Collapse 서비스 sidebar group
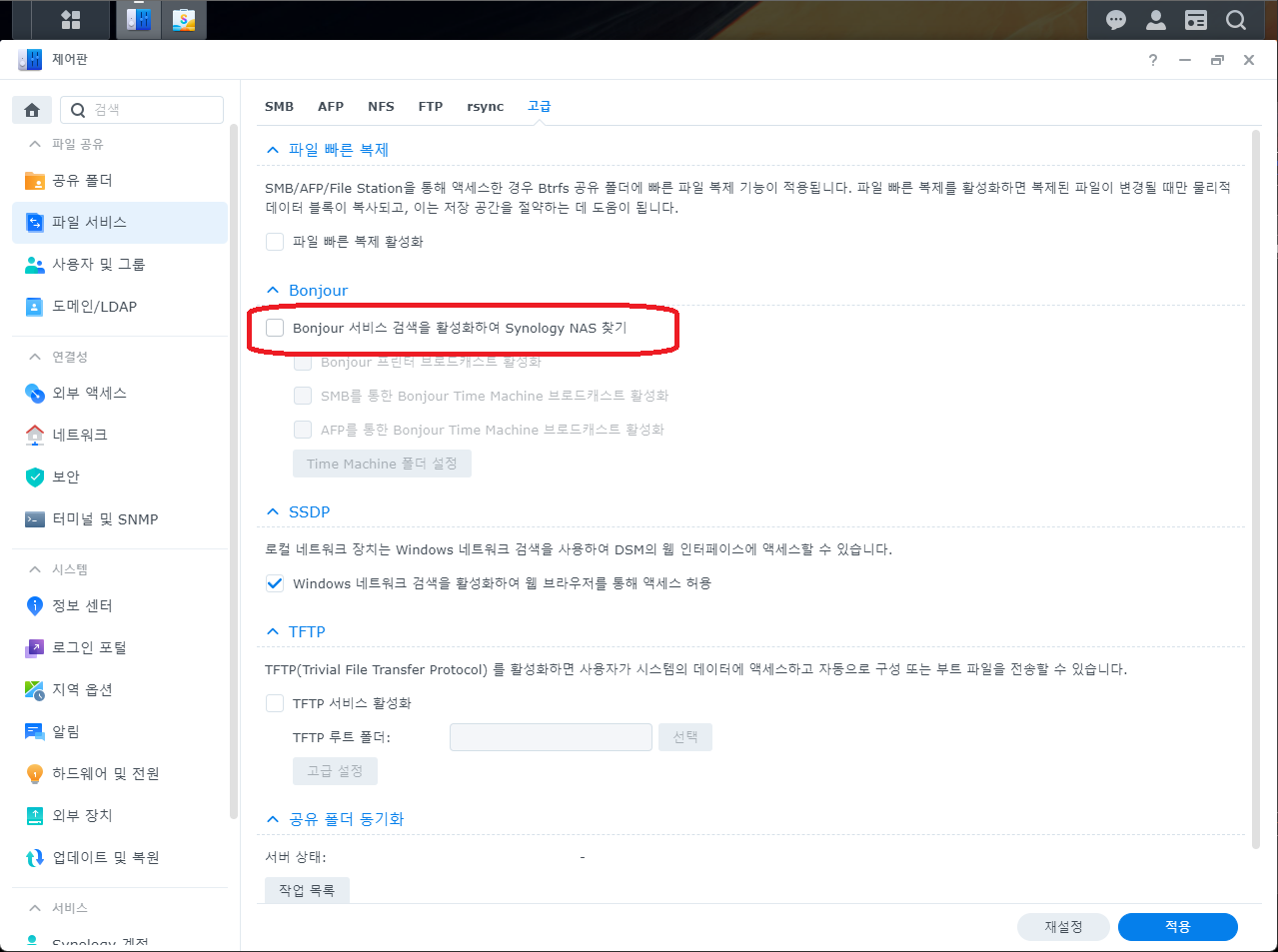Viewport: 1278px width, 952px height. pos(35,908)
